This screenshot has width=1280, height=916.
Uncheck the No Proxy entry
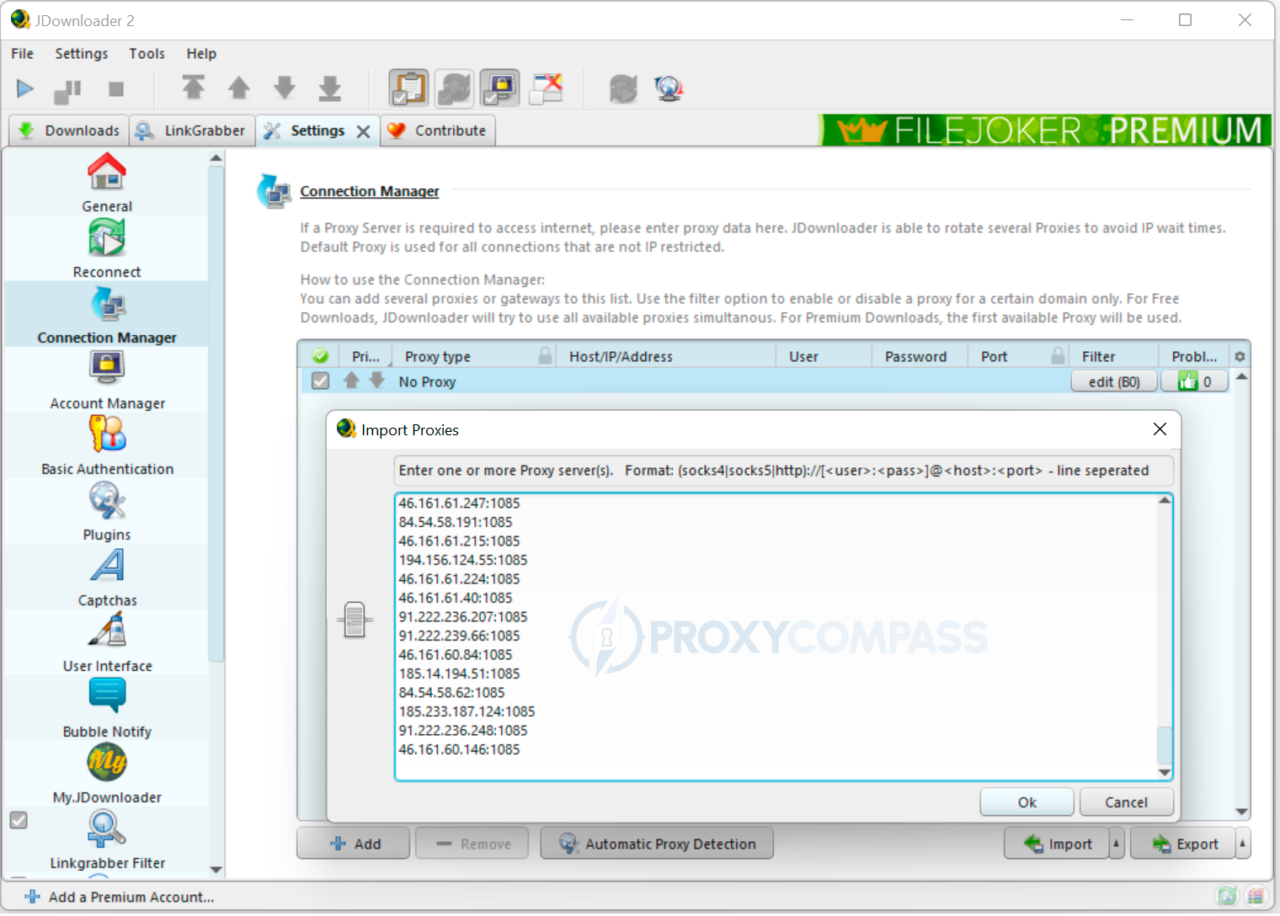pyautogui.click(x=320, y=381)
